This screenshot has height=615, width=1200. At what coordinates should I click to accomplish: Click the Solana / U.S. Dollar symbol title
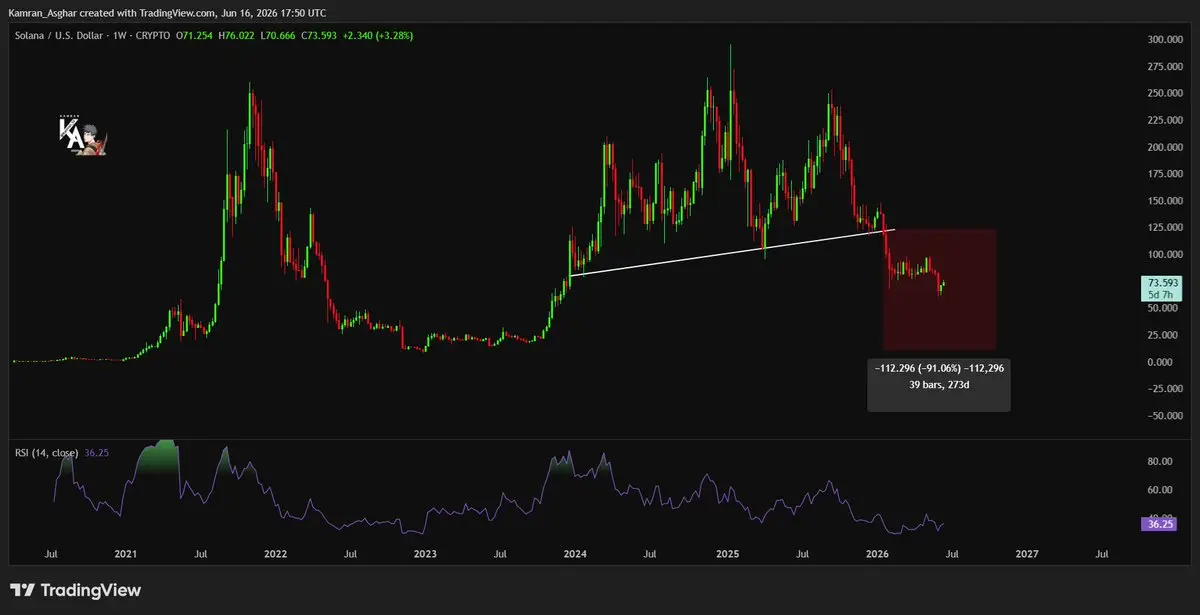(68, 35)
